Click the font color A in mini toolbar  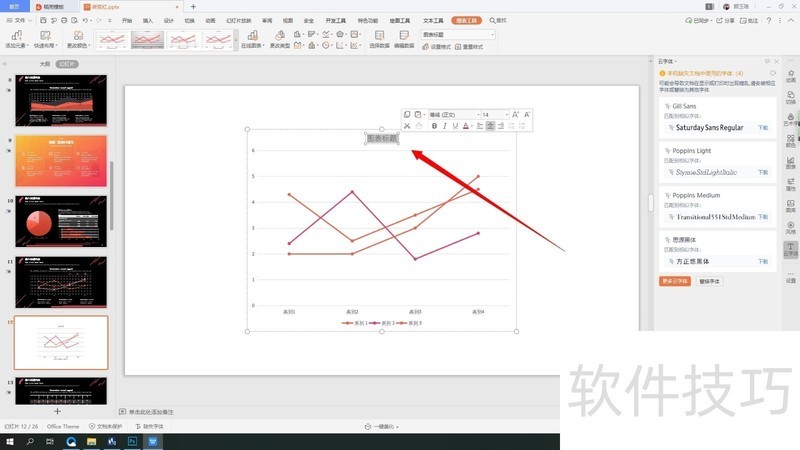coord(465,126)
